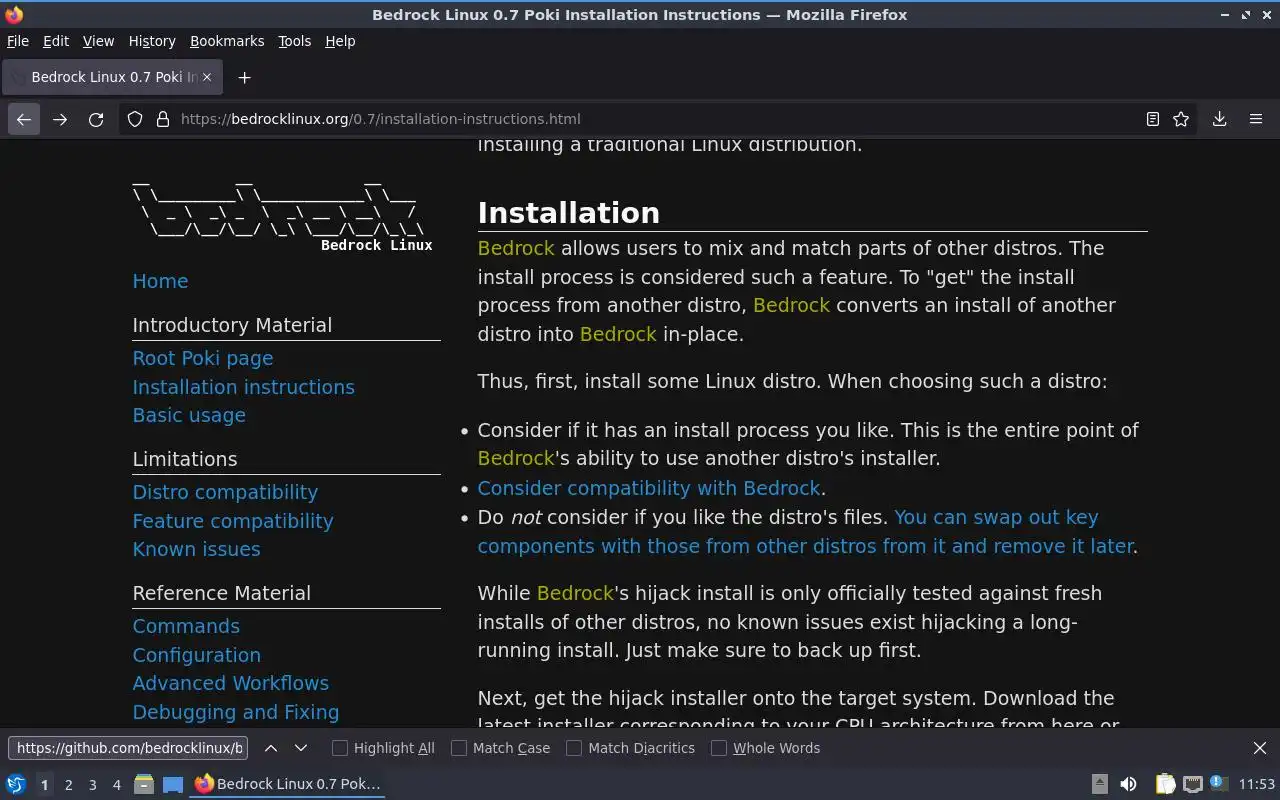Open the History menu
Image resolution: width=1280 pixels, height=800 pixels.
[x=152, y=41]
